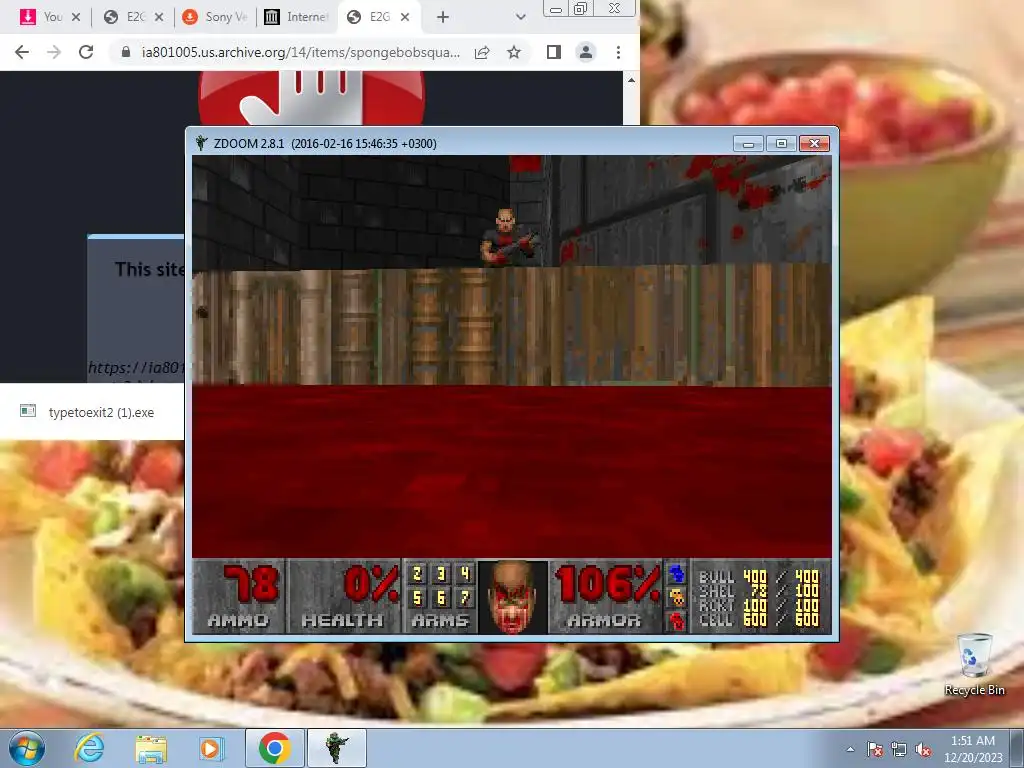
Task: Open Action Center flag tray icon
Action: [875, 749]
